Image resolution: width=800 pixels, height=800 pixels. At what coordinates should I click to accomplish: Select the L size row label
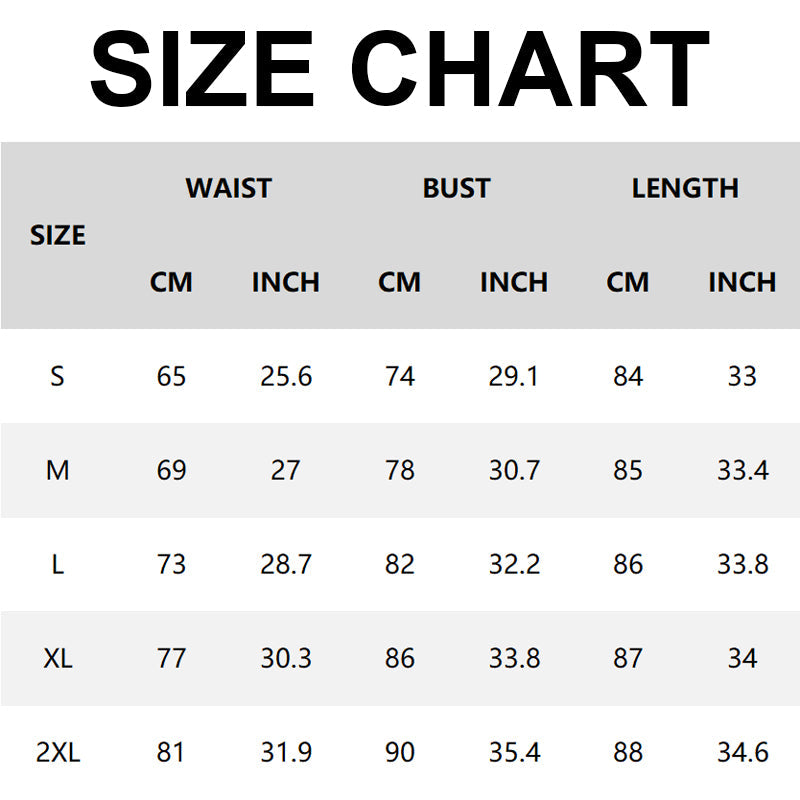pyautogui.click(x=58, y=564)
